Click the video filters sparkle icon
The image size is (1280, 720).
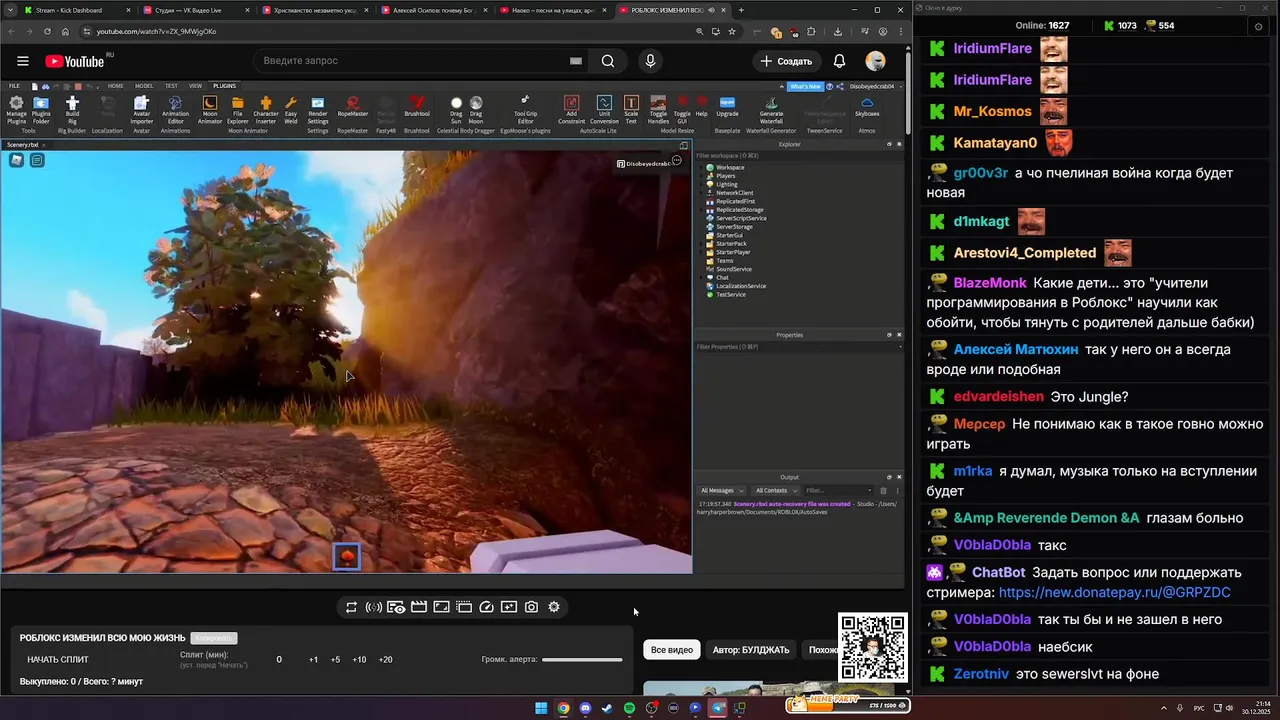point(509,607)
